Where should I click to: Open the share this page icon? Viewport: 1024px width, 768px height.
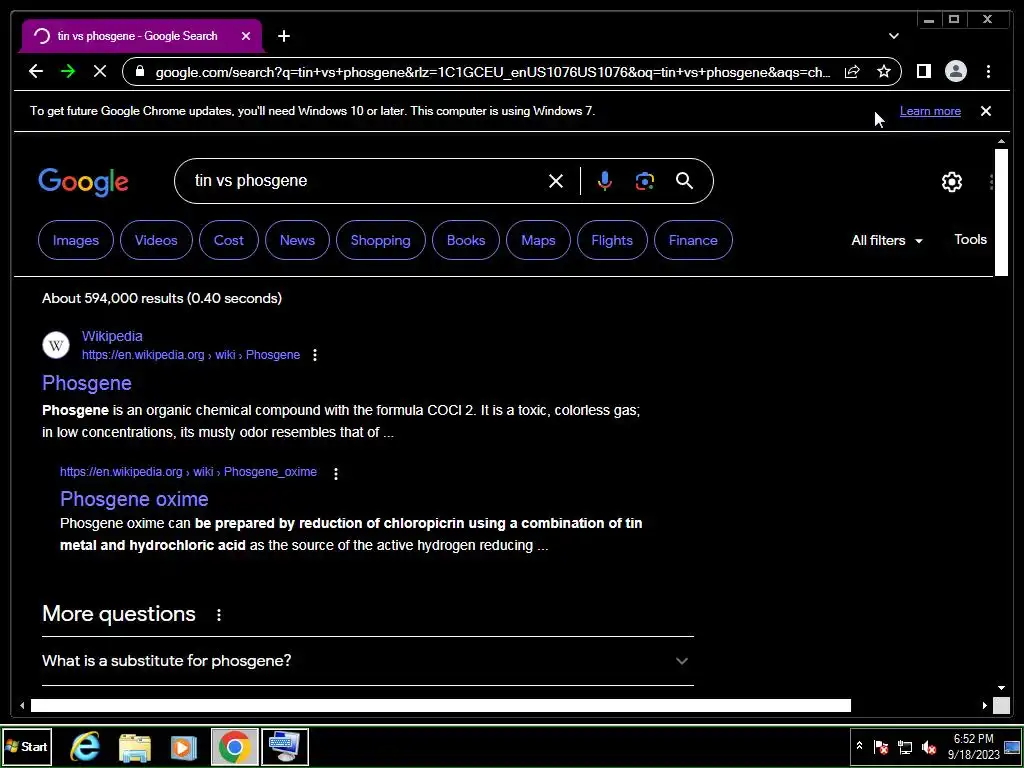852,71
